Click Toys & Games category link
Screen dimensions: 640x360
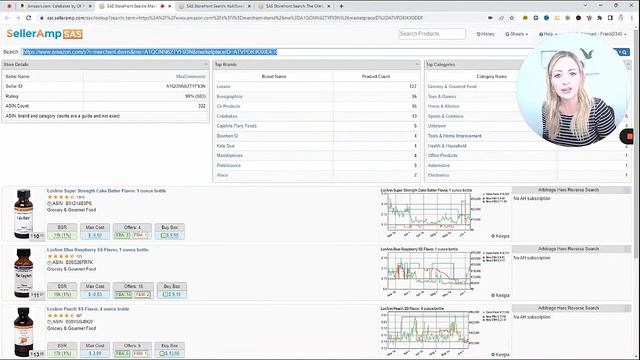(x=442, y=96)
